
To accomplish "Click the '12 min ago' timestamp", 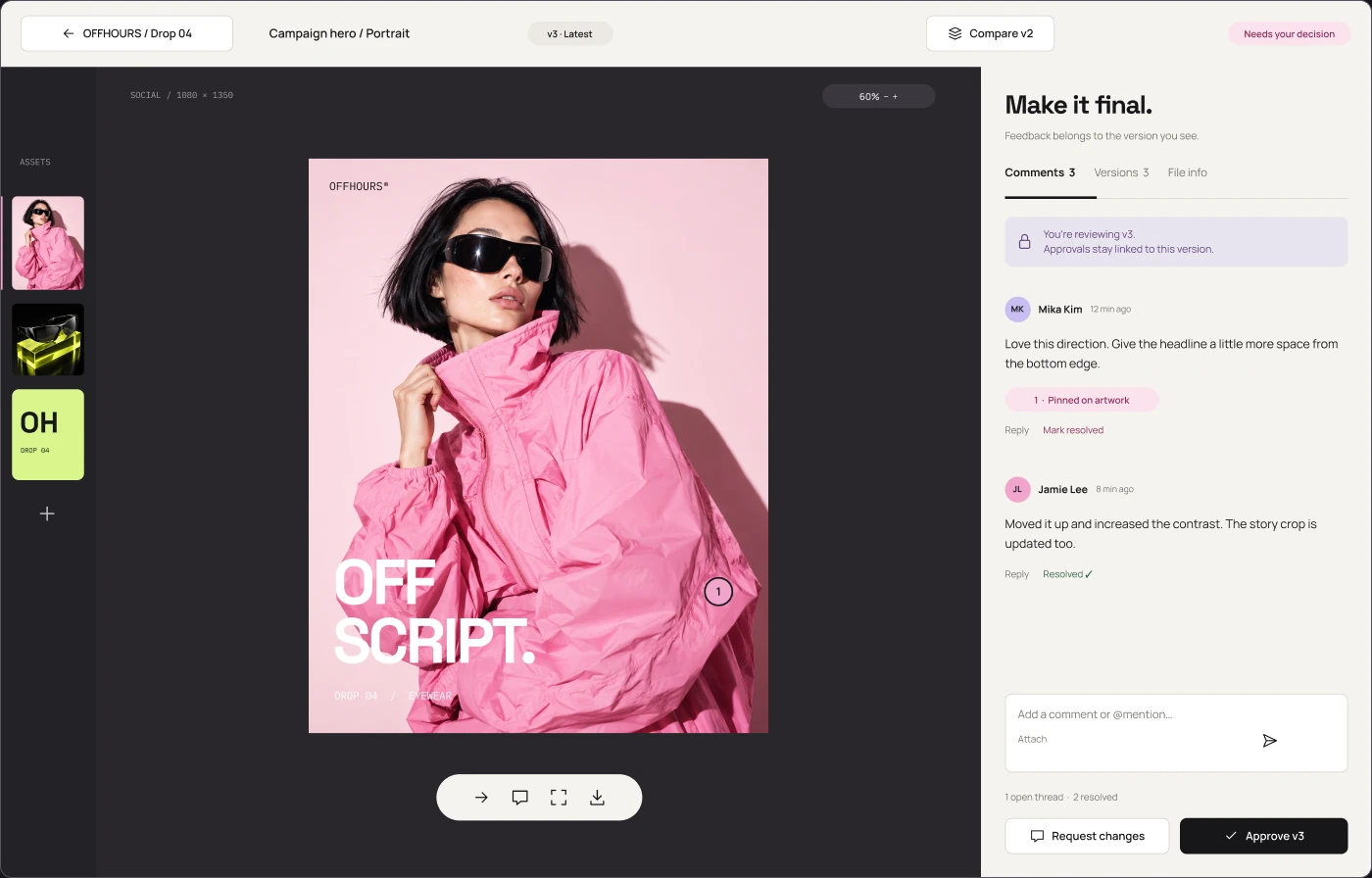I will coord(1110,309).
